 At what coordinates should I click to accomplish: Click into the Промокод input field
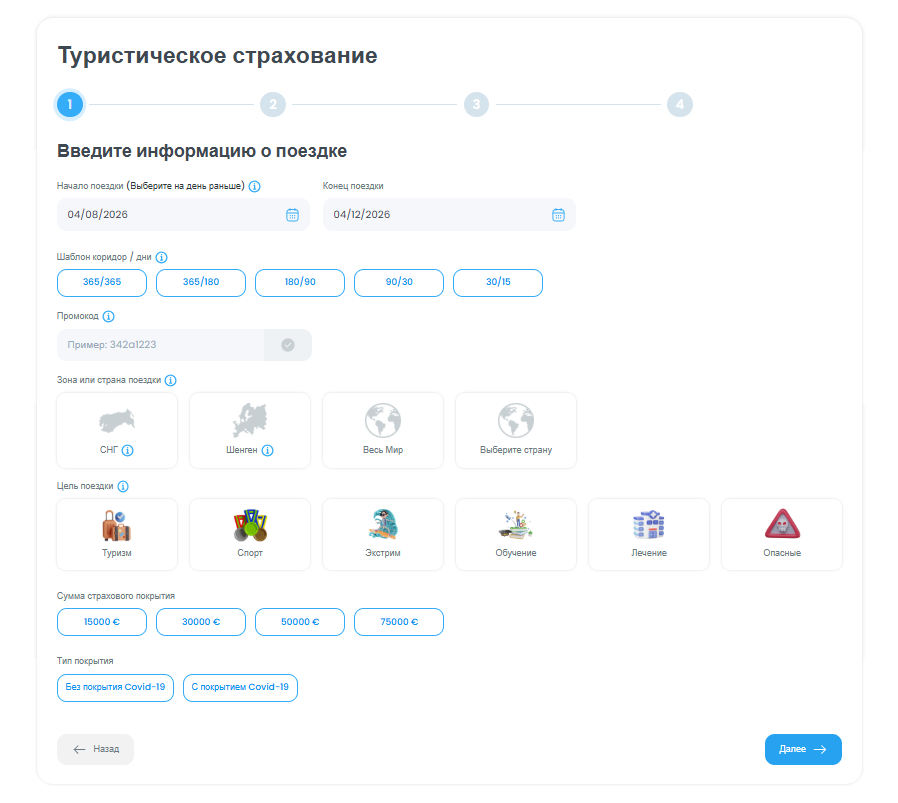[x=160, y=345]
